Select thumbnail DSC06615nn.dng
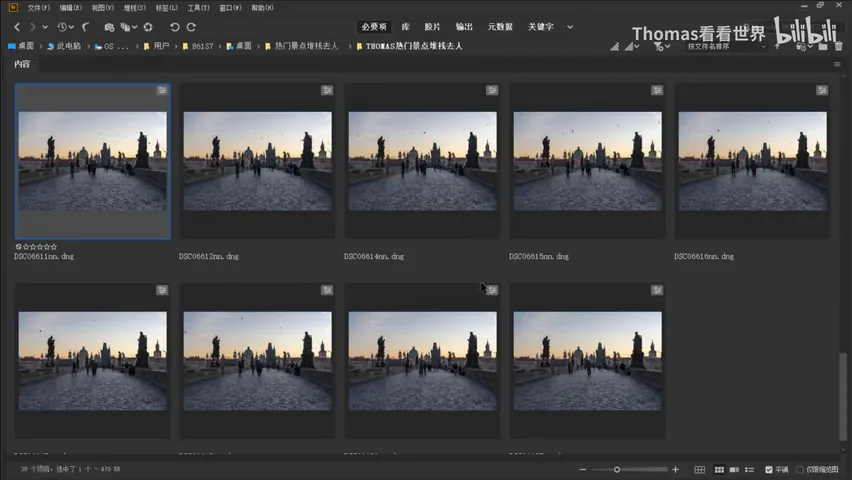This screenshot has width=852, height=480. (x=587, y=161)
